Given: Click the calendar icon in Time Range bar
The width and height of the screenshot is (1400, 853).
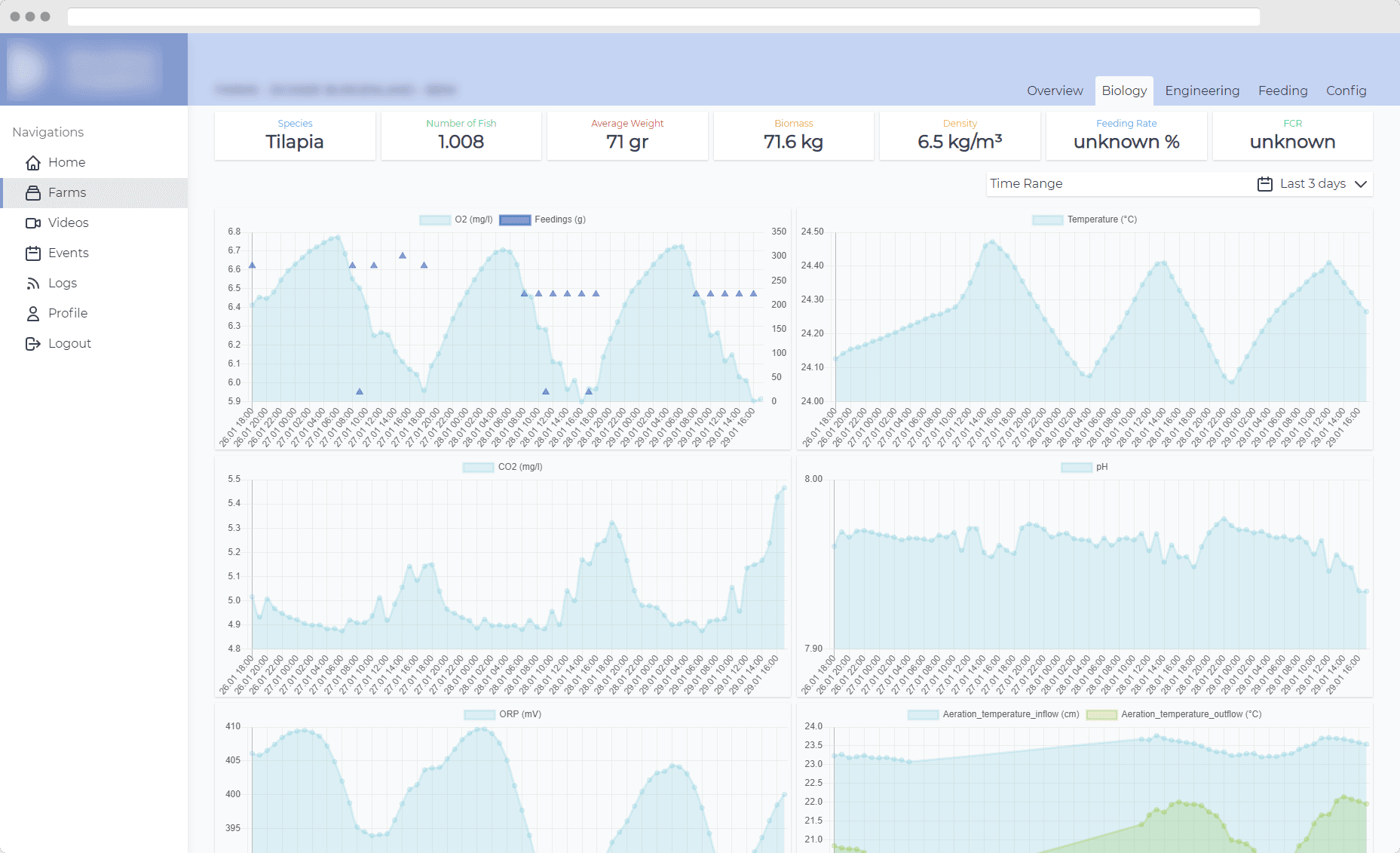Looking at the screenshot, I should [1264, 183].
